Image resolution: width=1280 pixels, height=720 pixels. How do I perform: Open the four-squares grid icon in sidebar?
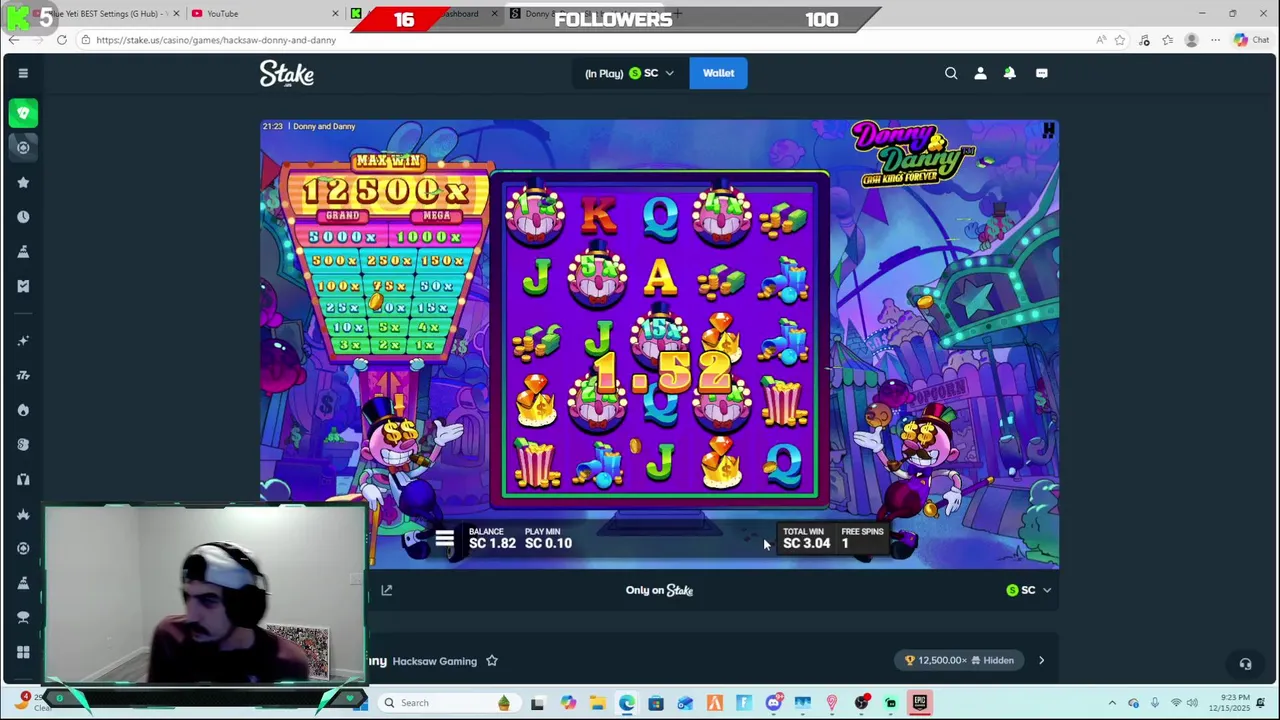click(x=23, y=652)
